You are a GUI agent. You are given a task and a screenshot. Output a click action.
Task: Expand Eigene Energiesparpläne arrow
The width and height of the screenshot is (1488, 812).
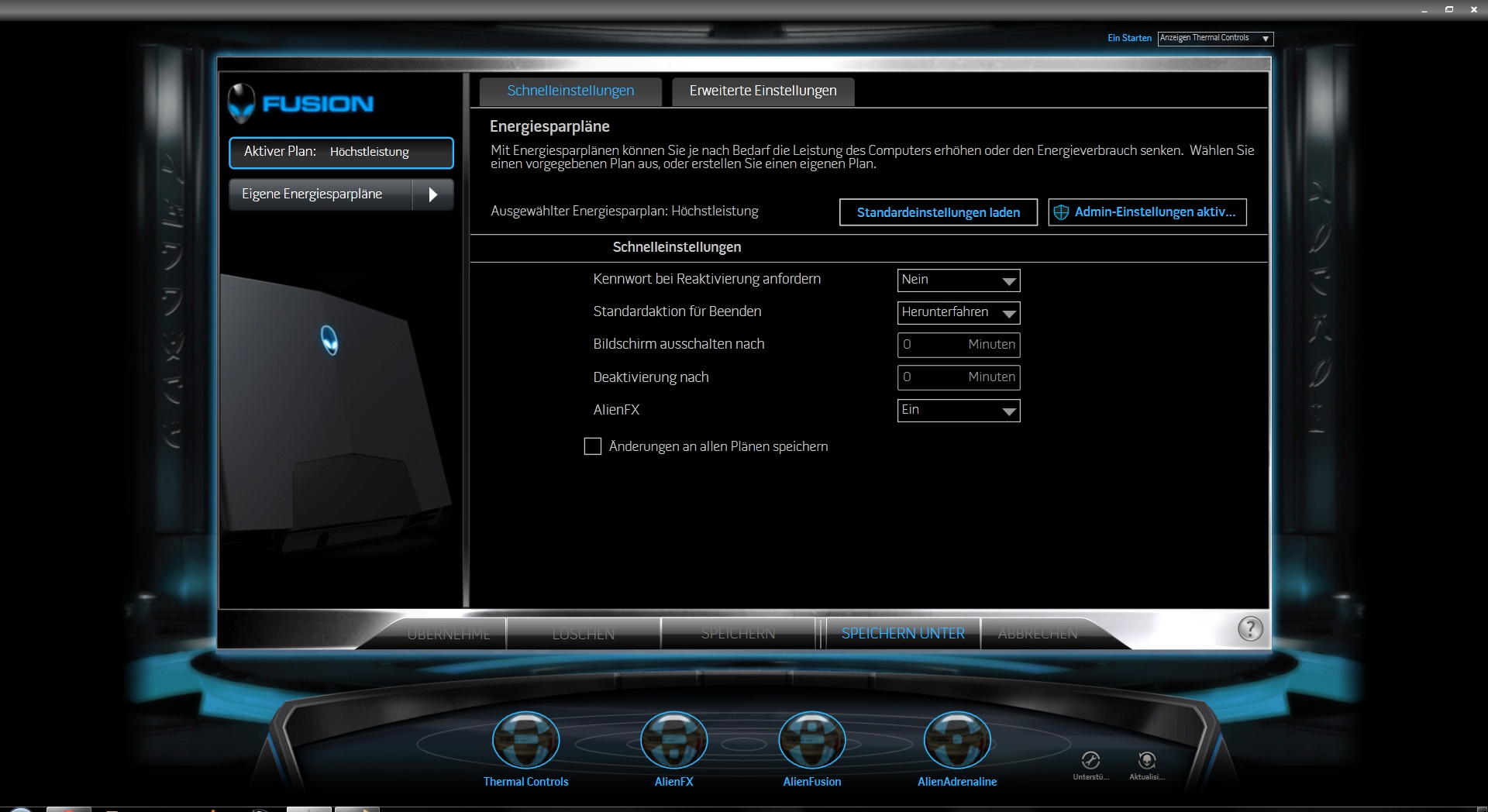[432, 194]
